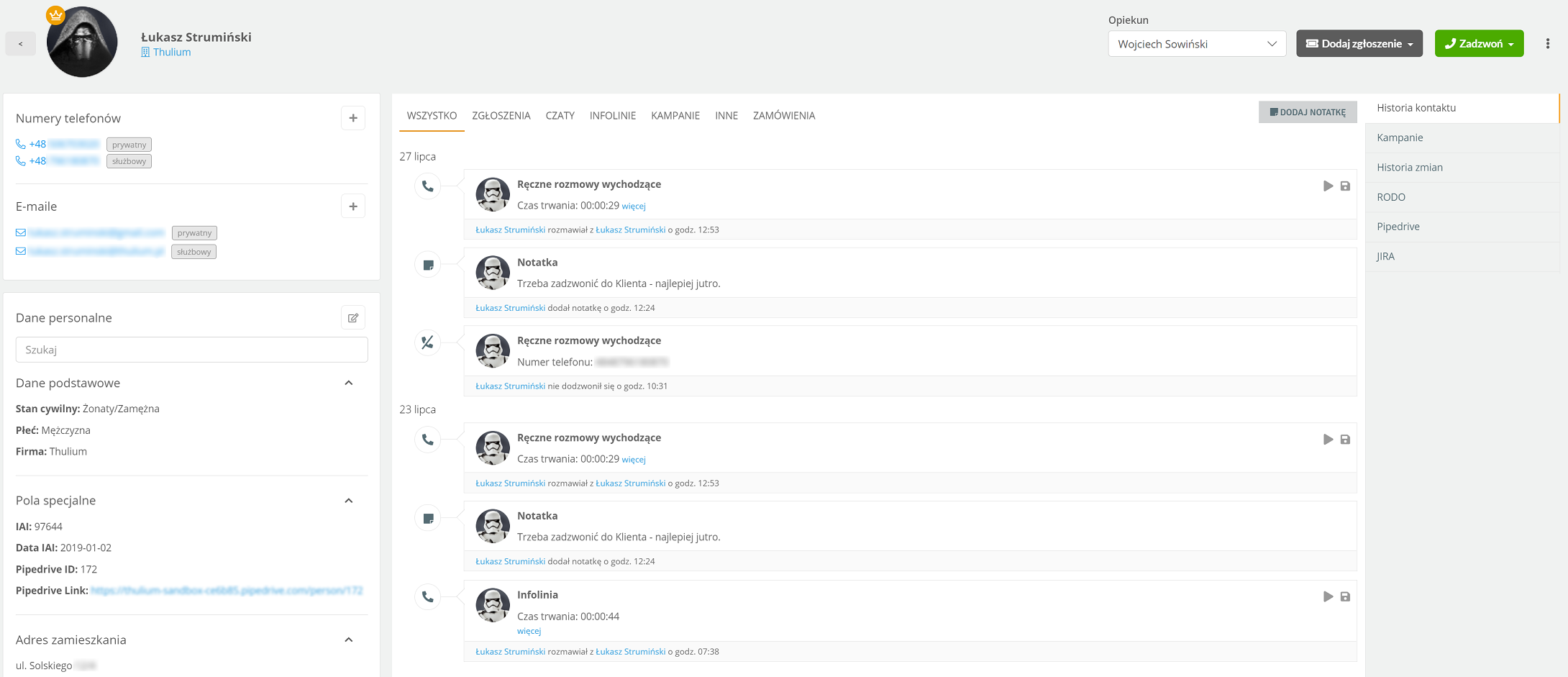1568x677 pixels.
Task: Collapse the Dane podstawowe section
Action: 349,383
